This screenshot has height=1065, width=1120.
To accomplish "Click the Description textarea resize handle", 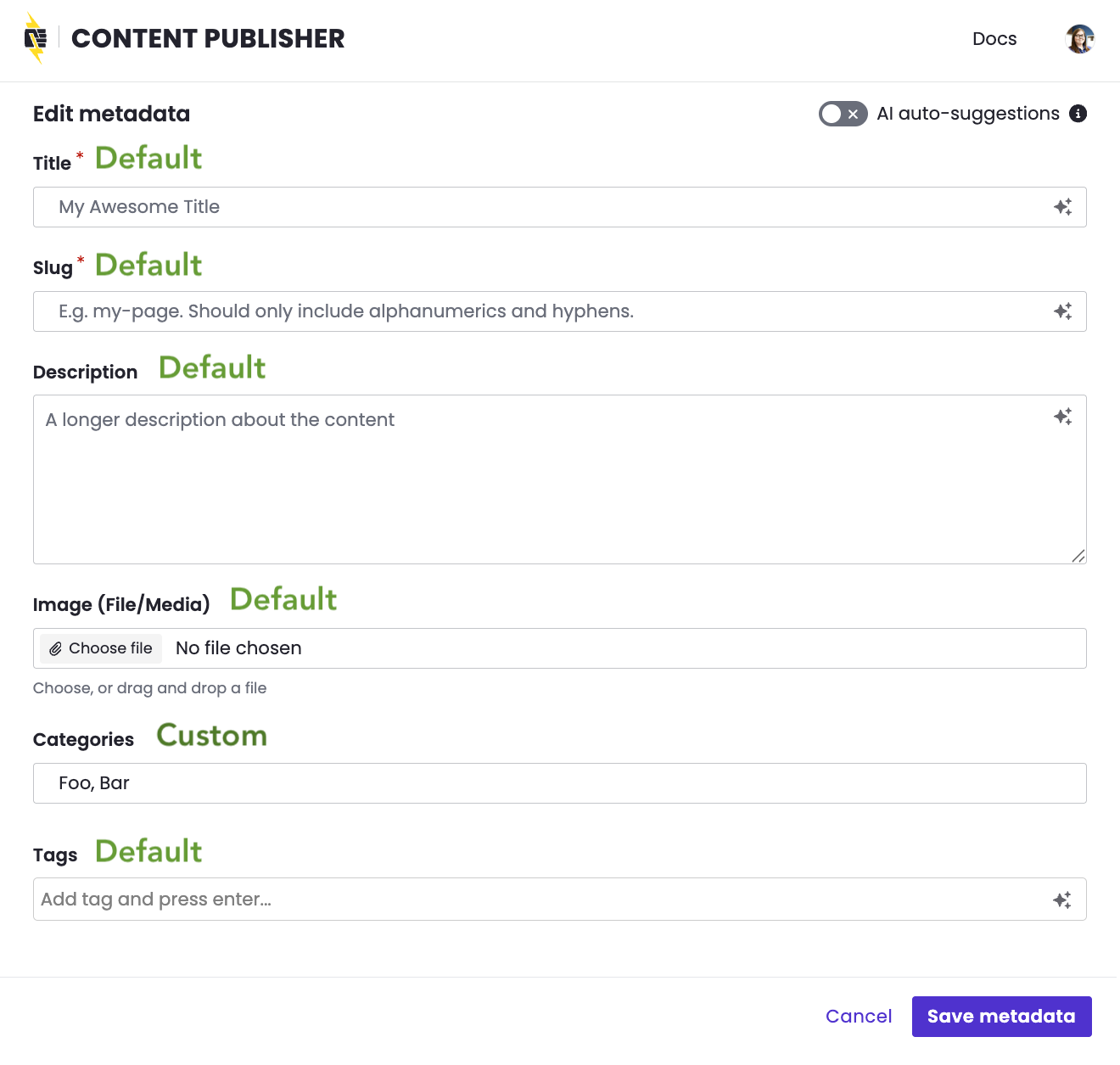I will (1078, 556).
